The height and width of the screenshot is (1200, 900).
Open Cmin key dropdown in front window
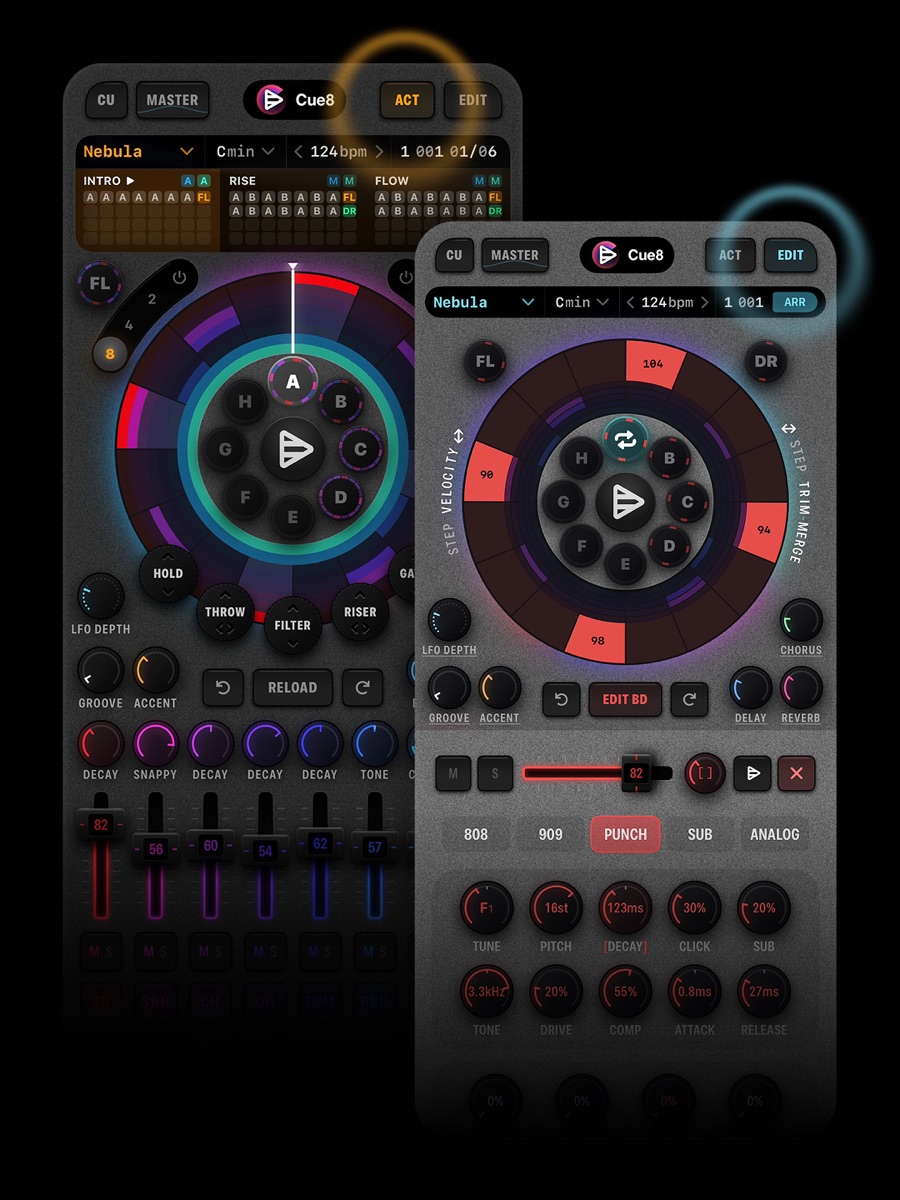(582, 302)
